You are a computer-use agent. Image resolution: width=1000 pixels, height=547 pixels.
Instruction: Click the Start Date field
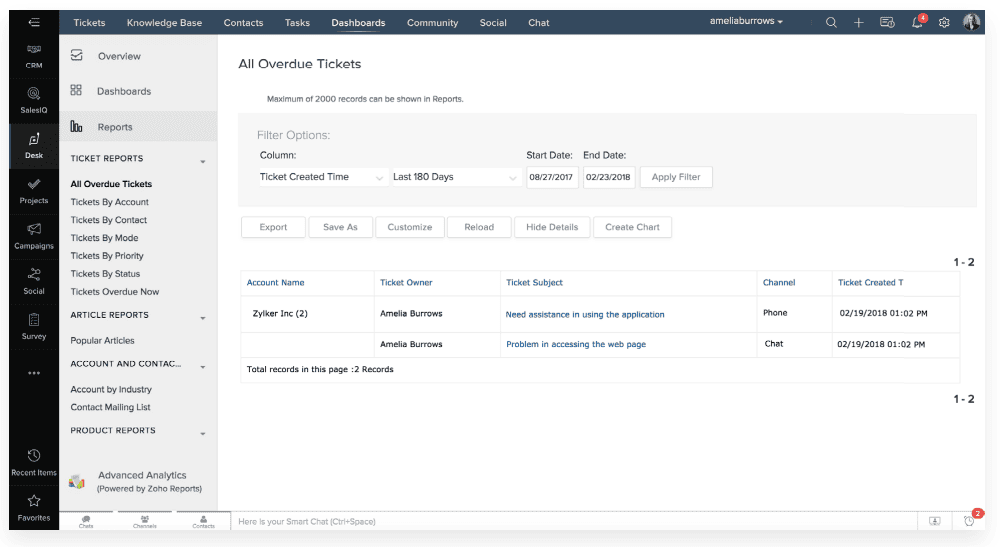coord(552,177)
